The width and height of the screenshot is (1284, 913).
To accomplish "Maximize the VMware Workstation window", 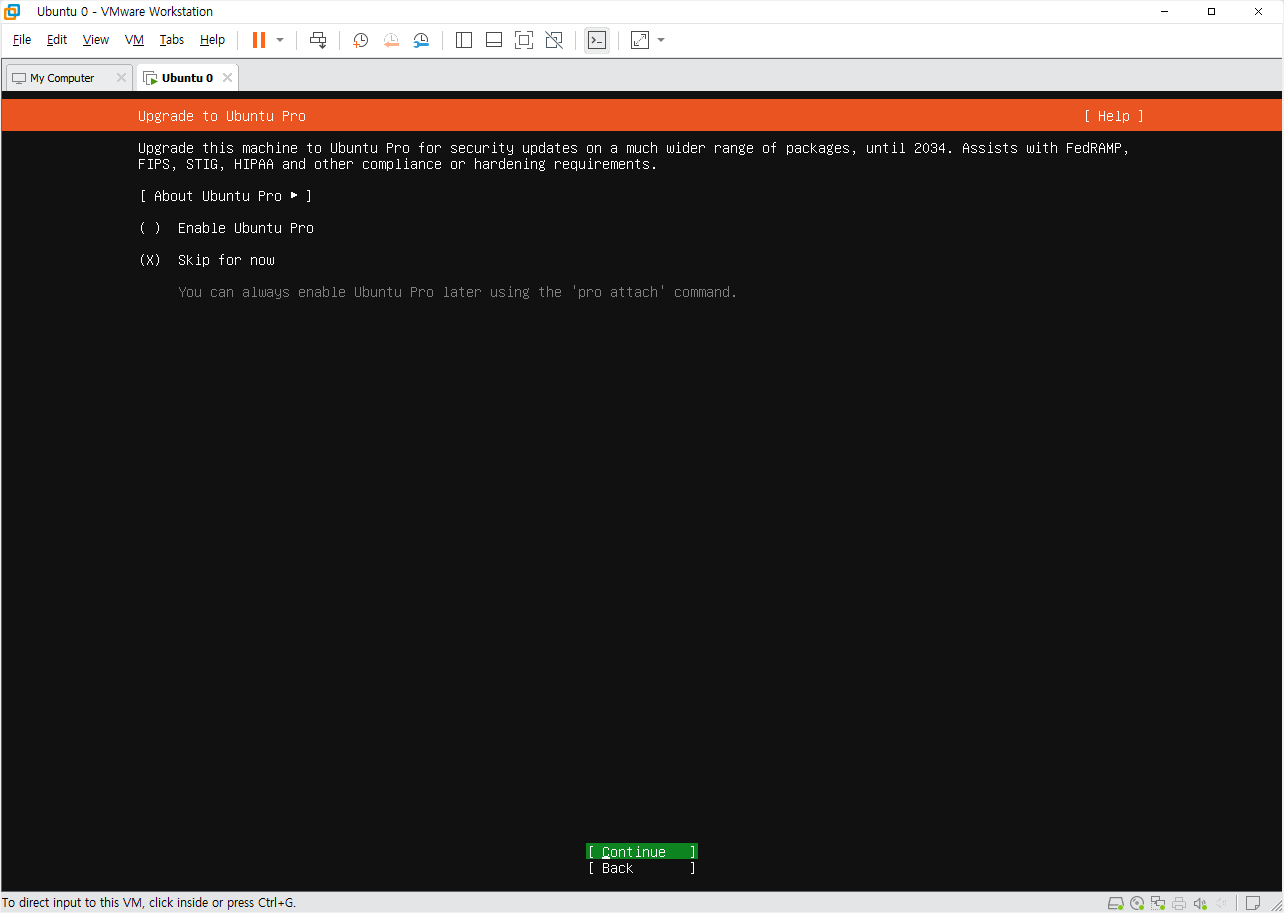I will pyautogui.click(x=1211, y=12).
